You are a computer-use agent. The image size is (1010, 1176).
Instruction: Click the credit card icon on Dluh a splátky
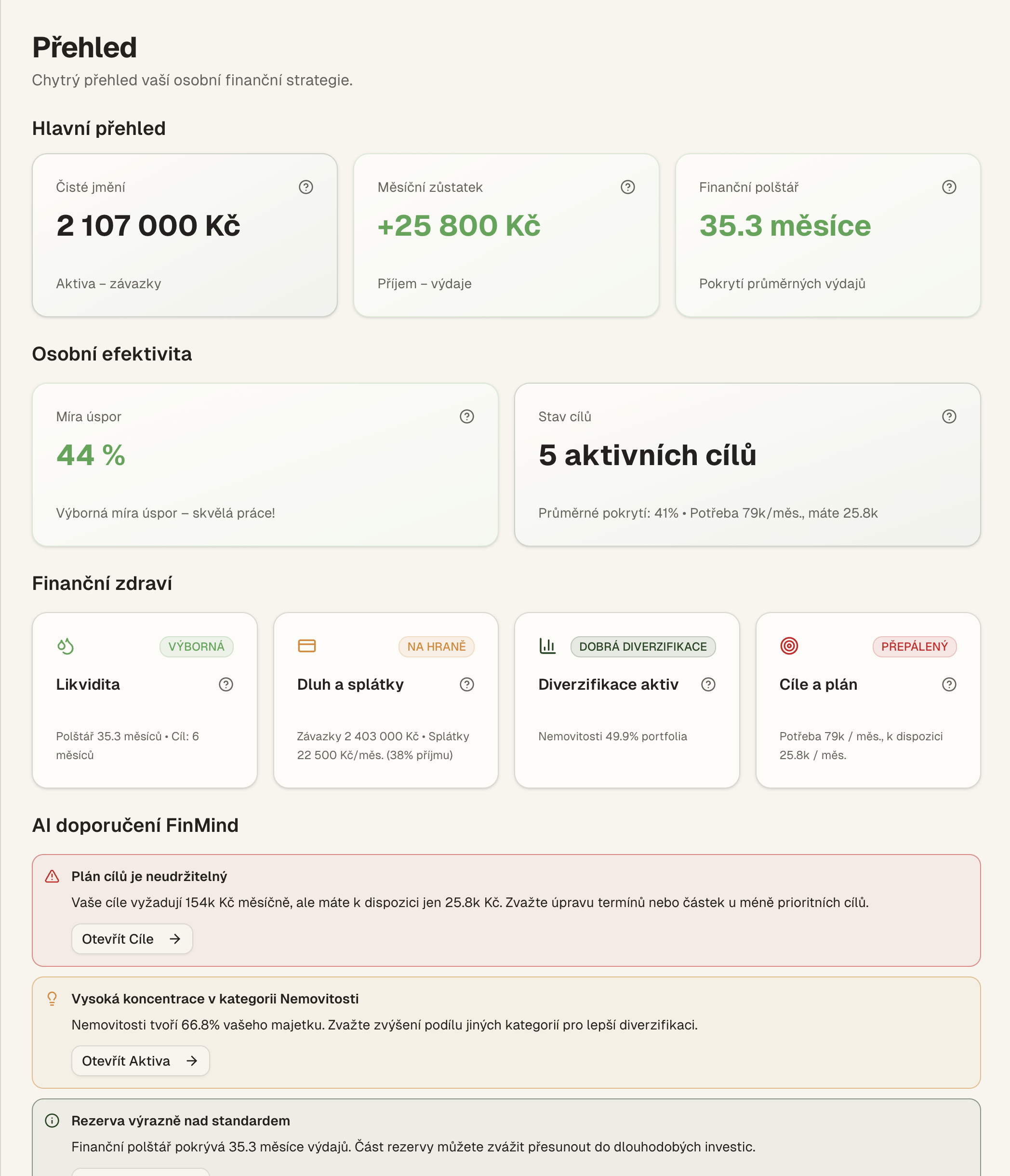(306, 646)
